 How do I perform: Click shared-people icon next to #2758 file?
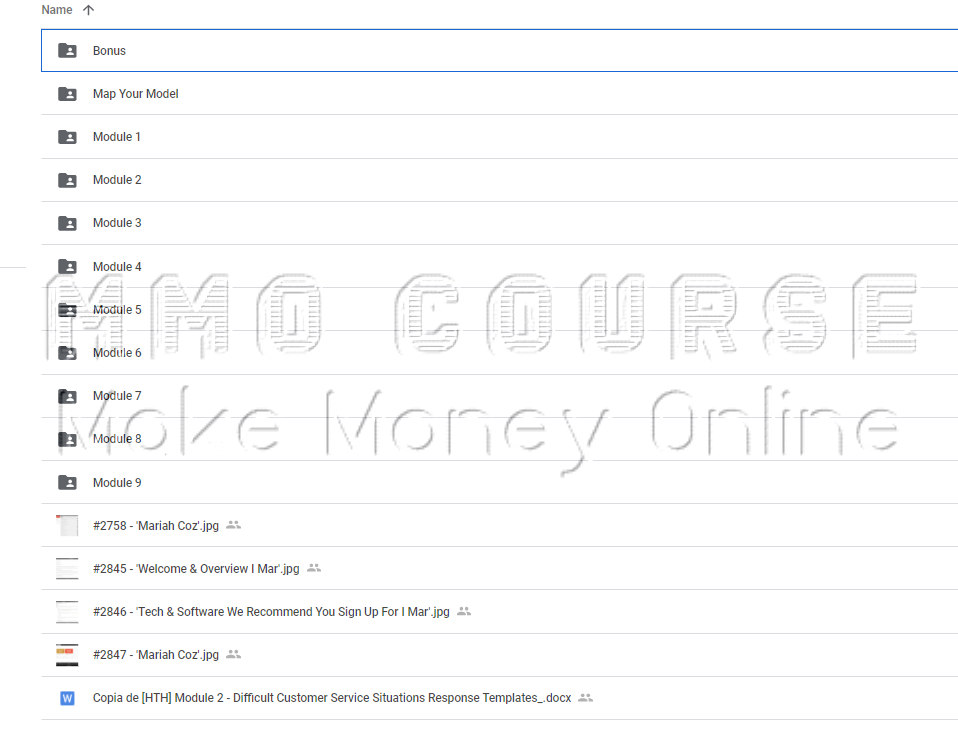click(x=234, y=525)
